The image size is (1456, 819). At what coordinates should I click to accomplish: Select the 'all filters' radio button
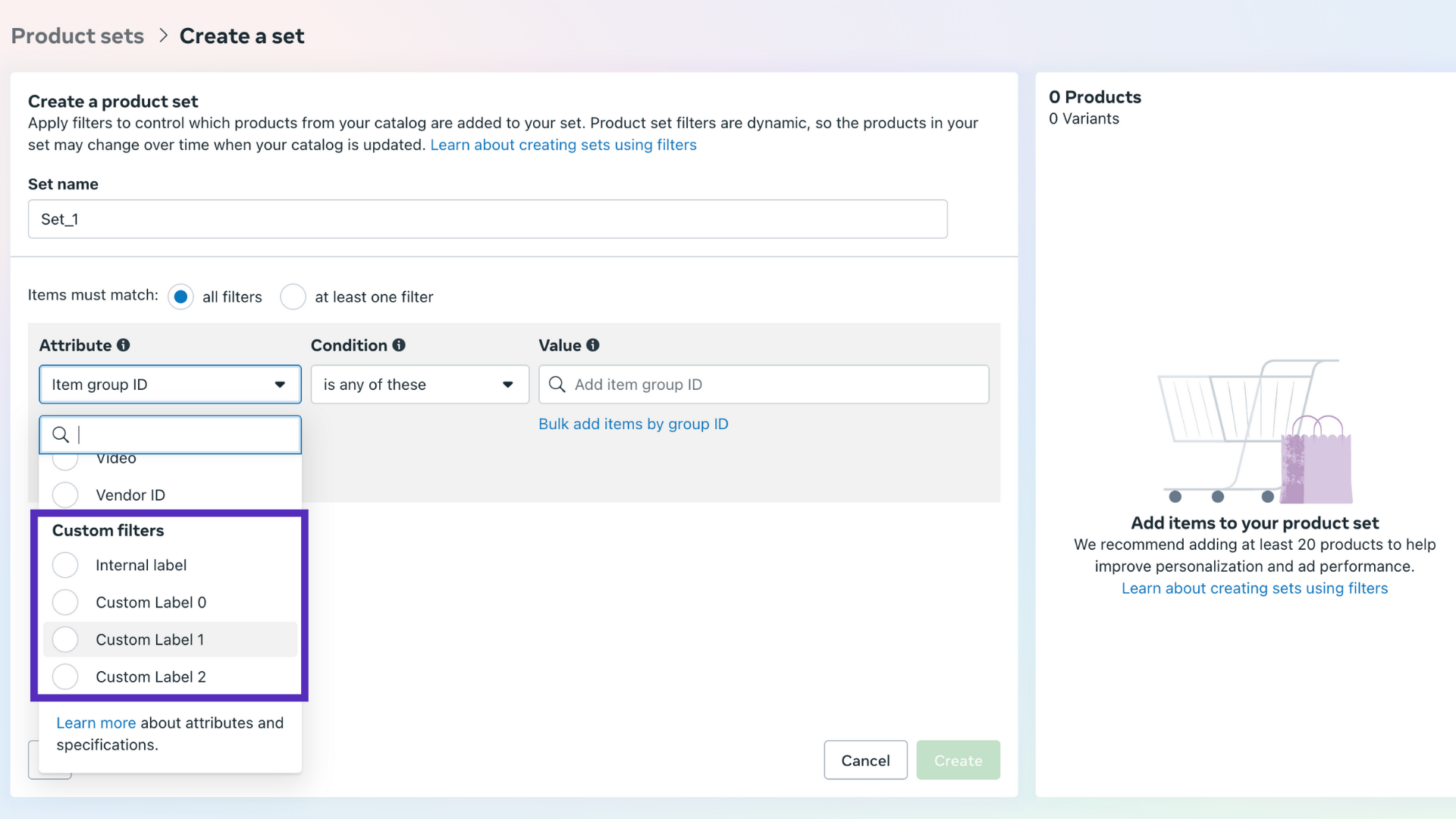(180, 297)
